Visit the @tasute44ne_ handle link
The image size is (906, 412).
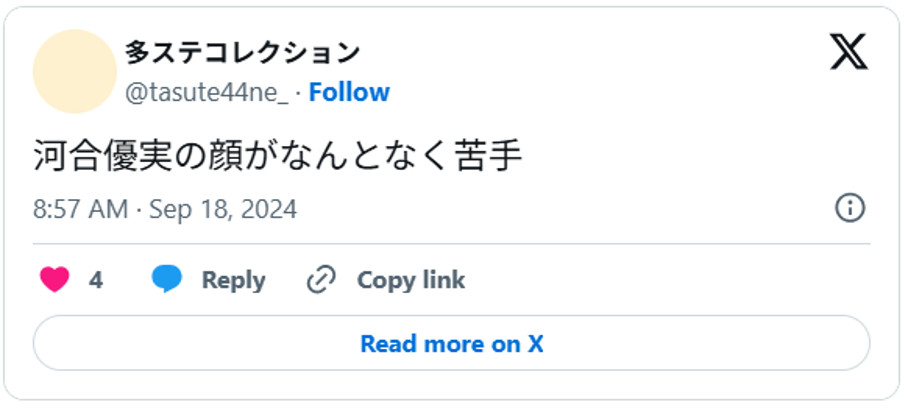[x=206, y=93]
